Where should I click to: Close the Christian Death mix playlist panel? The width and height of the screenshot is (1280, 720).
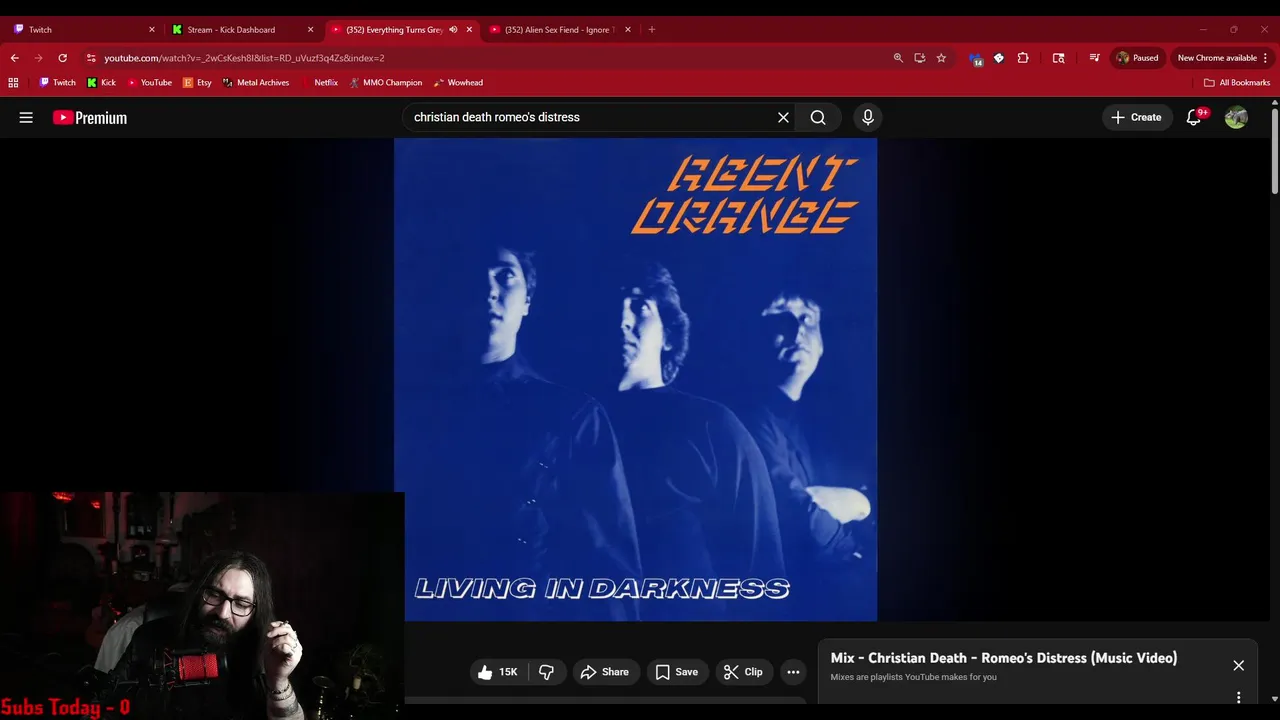tap(1238, 665)
